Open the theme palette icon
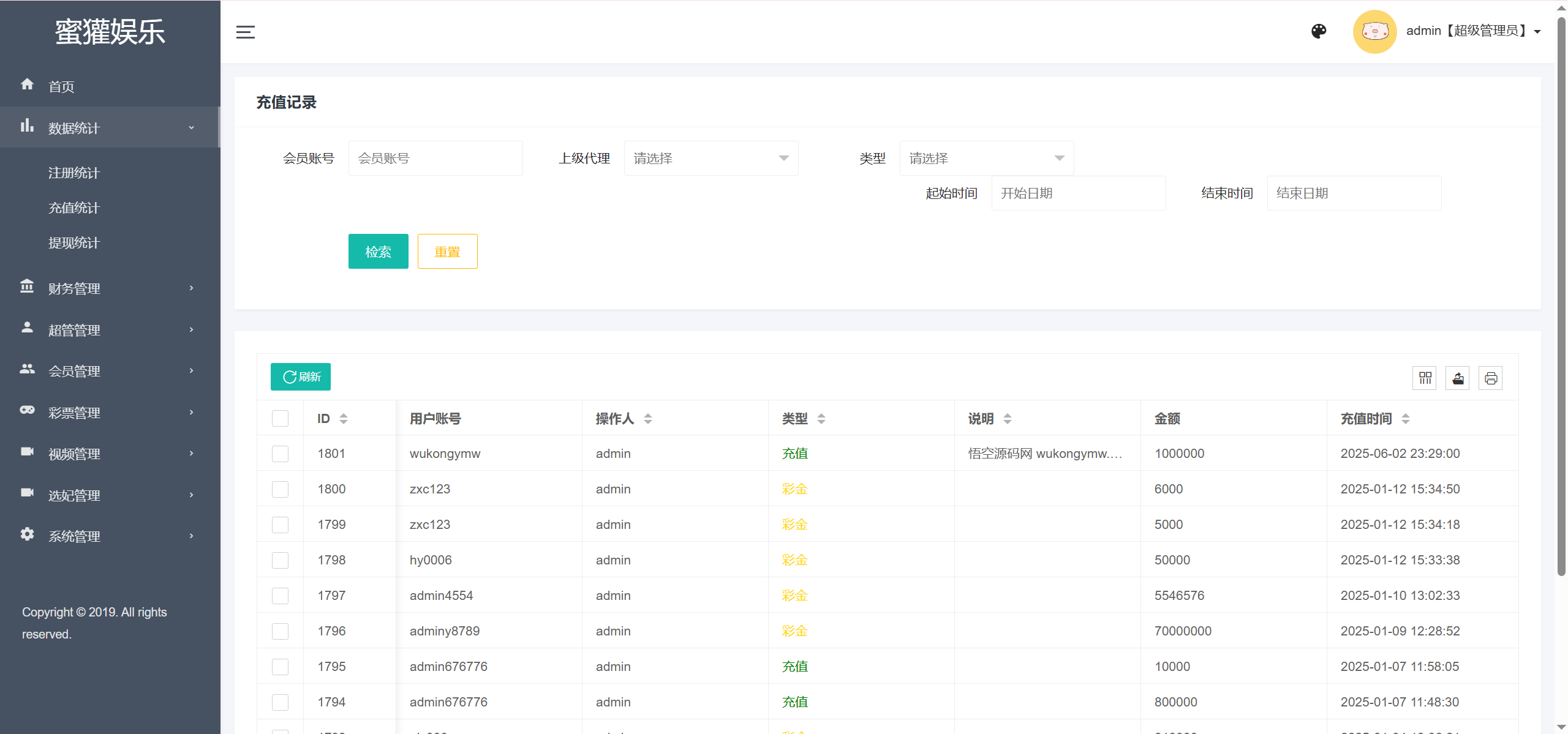Viewport: 1568px width, 734px height. [1319, 31]
